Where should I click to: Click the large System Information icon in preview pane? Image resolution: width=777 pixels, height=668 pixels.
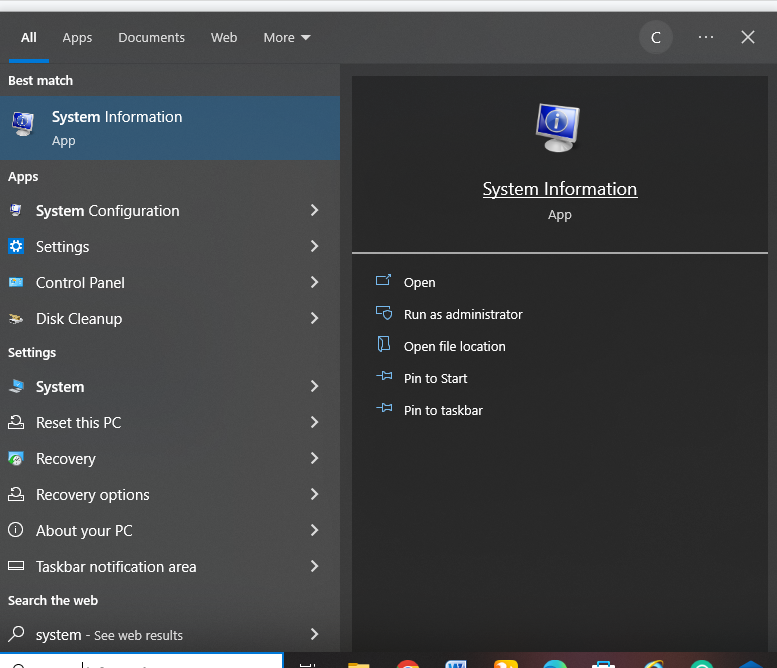557,127
